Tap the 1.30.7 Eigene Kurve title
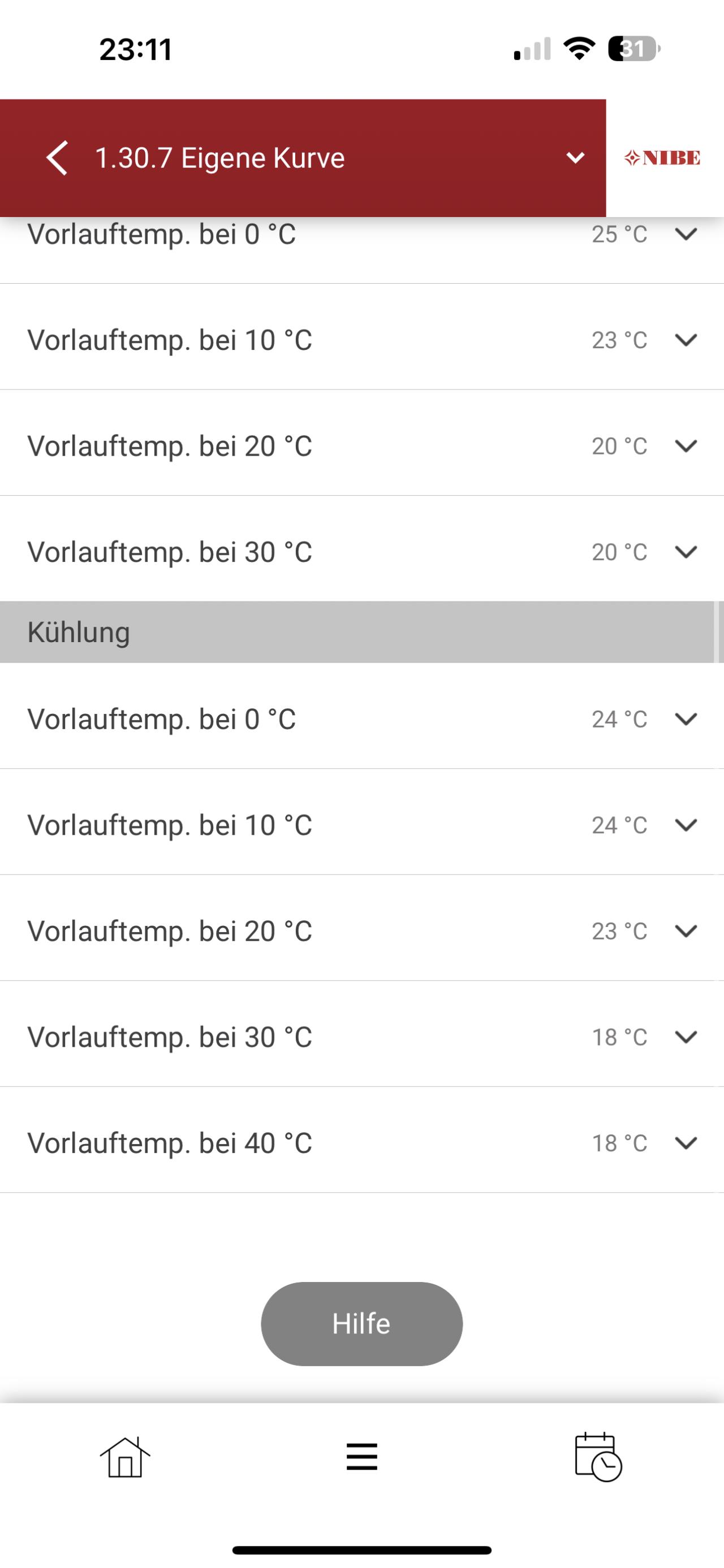Screen dimensions: 724x1568 [x=220, y=158]
